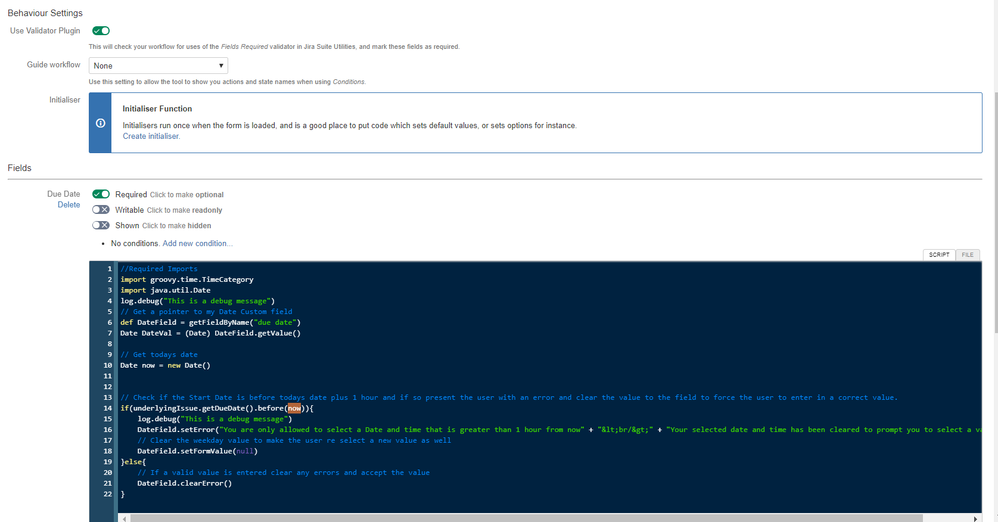
Task: Open the Guide workflow dropdown
Action: [158, 66]
